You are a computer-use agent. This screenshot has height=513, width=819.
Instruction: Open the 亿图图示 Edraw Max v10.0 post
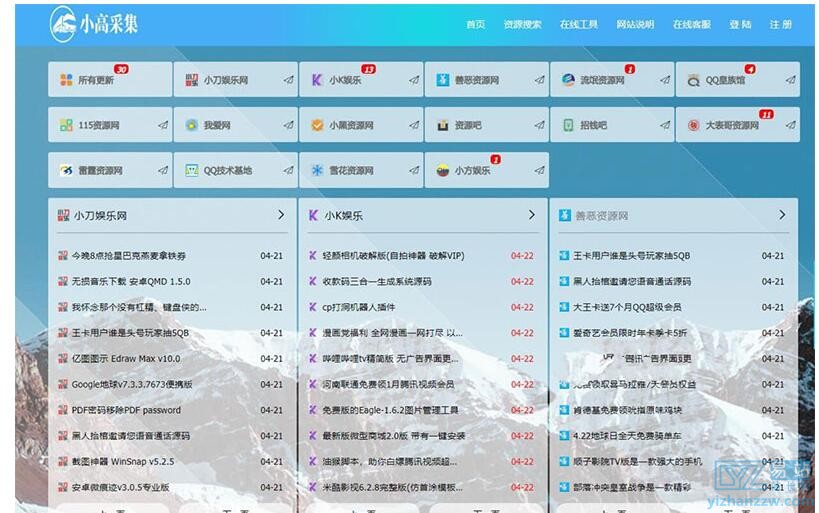126,358
